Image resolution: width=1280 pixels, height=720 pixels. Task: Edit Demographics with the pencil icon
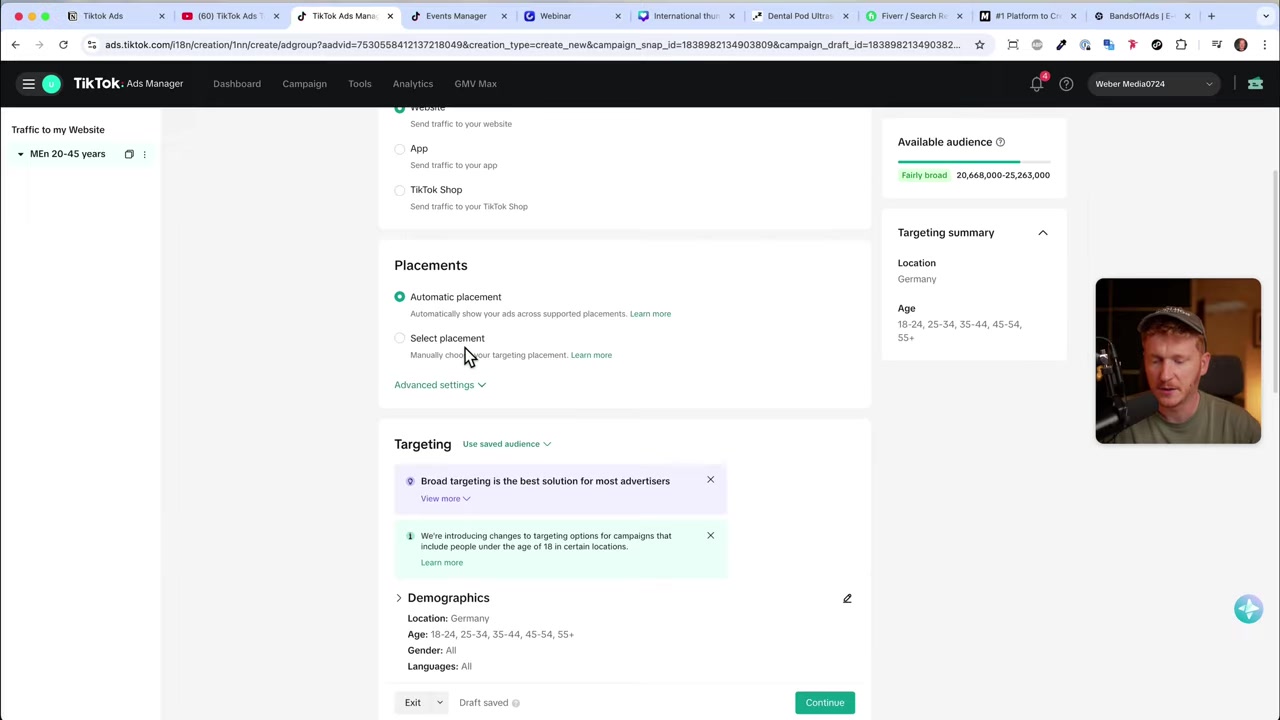coord(847,598)
